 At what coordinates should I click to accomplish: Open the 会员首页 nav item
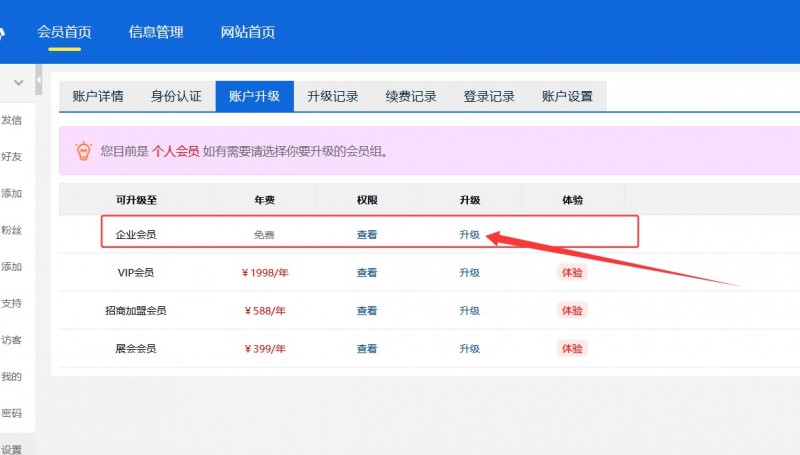coord(64,32)
